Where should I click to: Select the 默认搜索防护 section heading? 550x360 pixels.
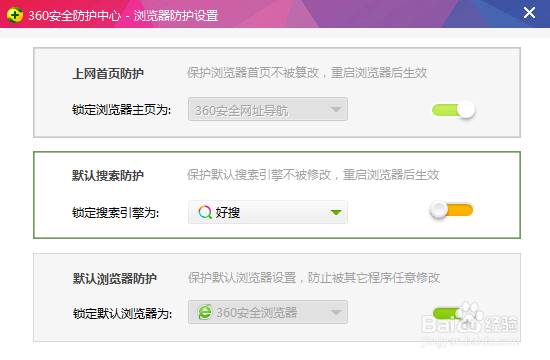click(x=108, y=175)
